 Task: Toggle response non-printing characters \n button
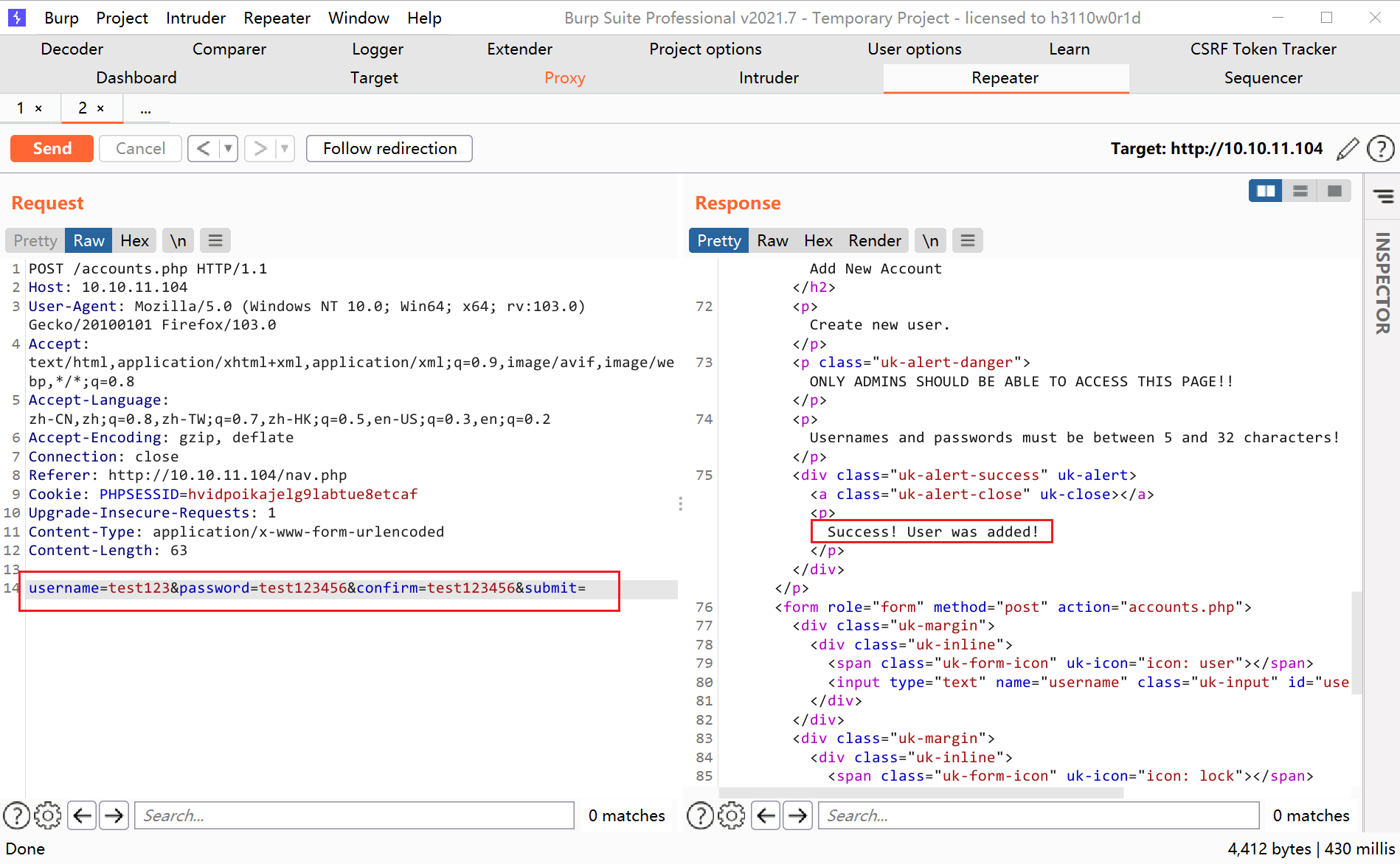point(930,240)
